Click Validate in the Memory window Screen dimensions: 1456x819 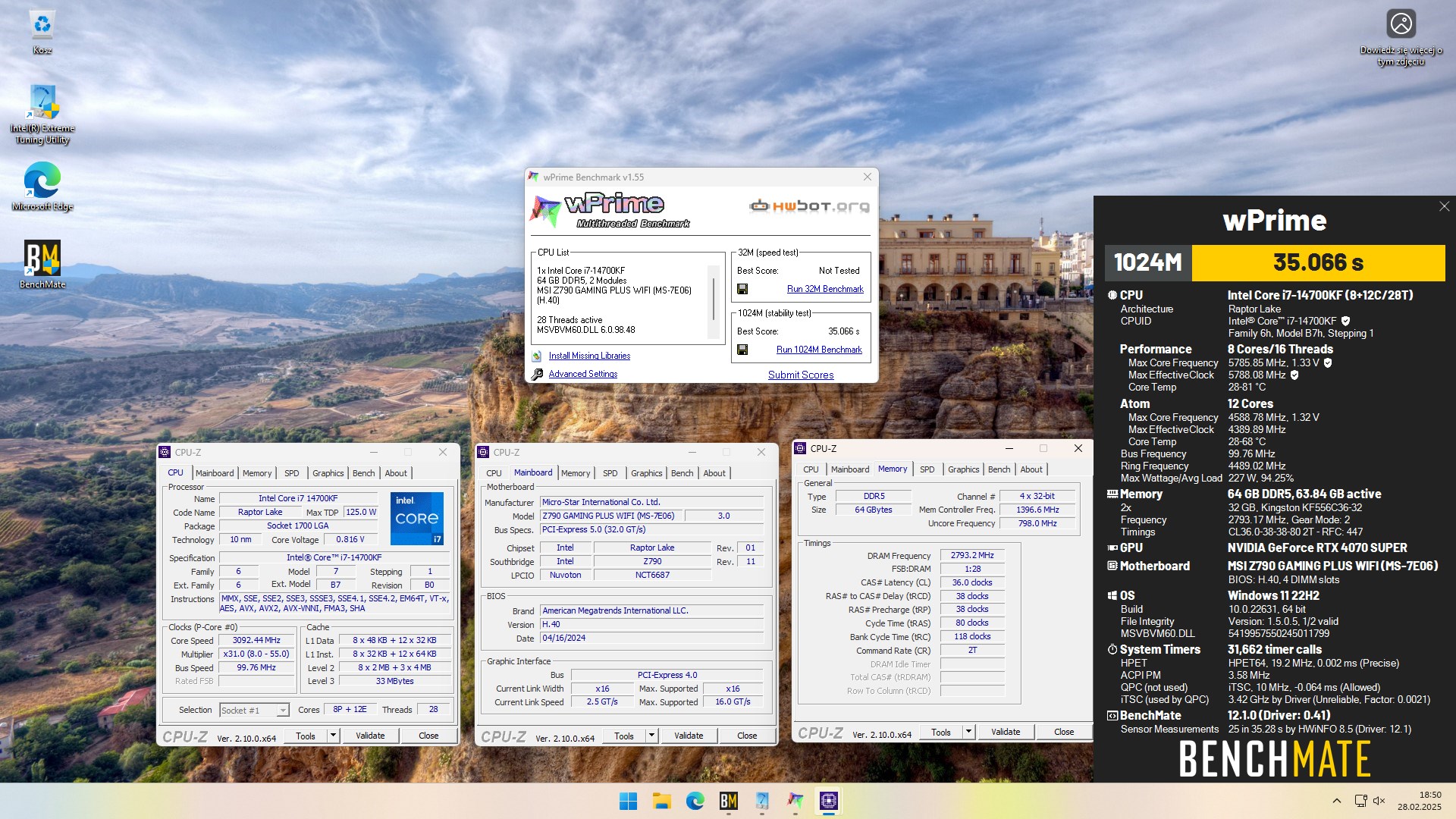click(1006, 732)
